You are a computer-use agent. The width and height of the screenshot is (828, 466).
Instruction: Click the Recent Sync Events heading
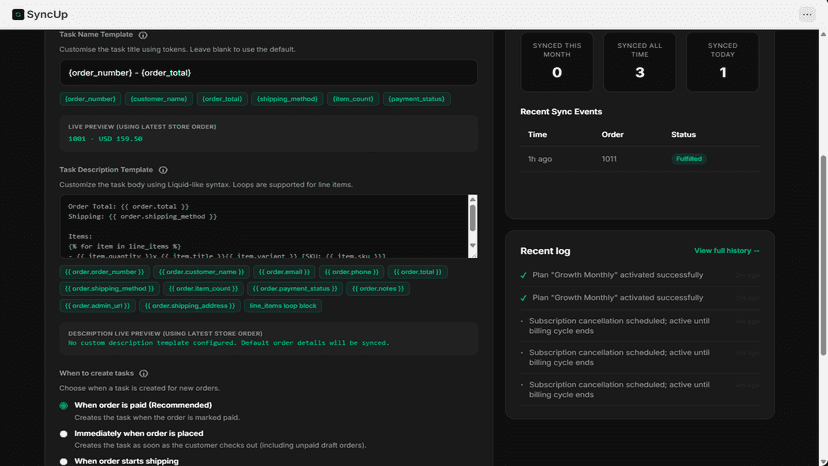tap(561, 112)
